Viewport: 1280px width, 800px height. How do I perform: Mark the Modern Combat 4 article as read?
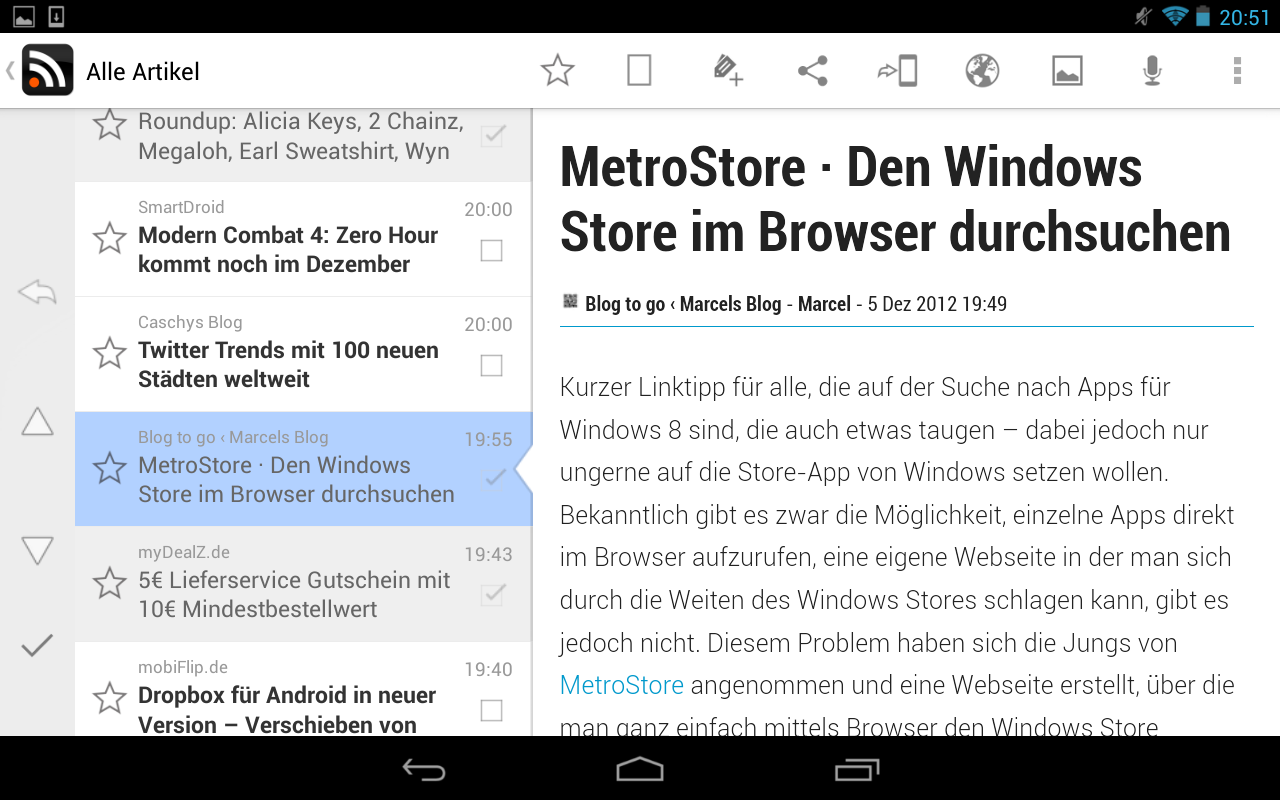coord(491,251)
